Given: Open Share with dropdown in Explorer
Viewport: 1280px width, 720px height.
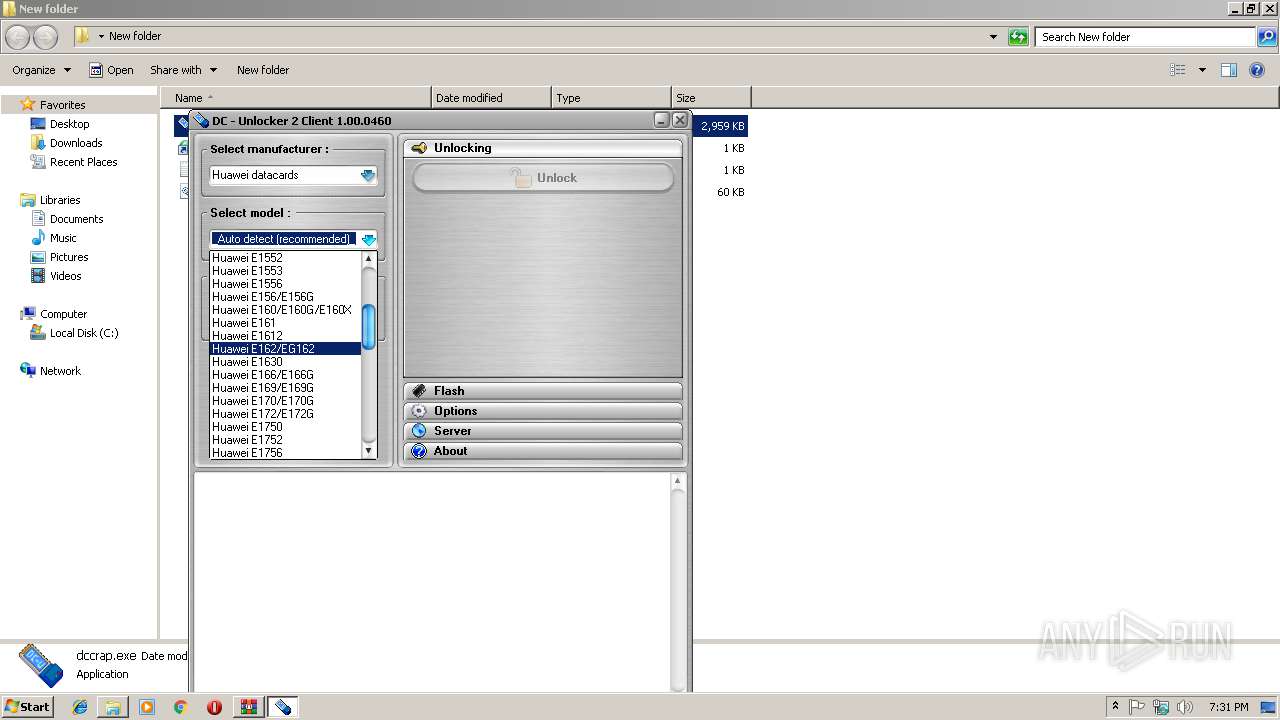Looking at the screenshot, I should pyautogui.click(x=184, y=70).
